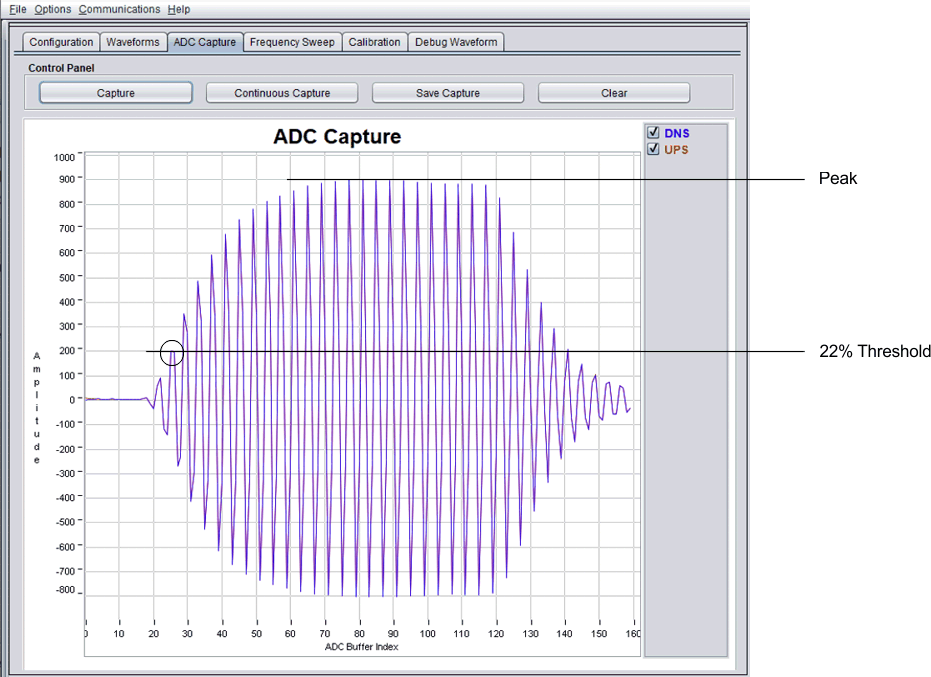
Task: Enable the UPS waveform checkbox
Action: (653, 149)
